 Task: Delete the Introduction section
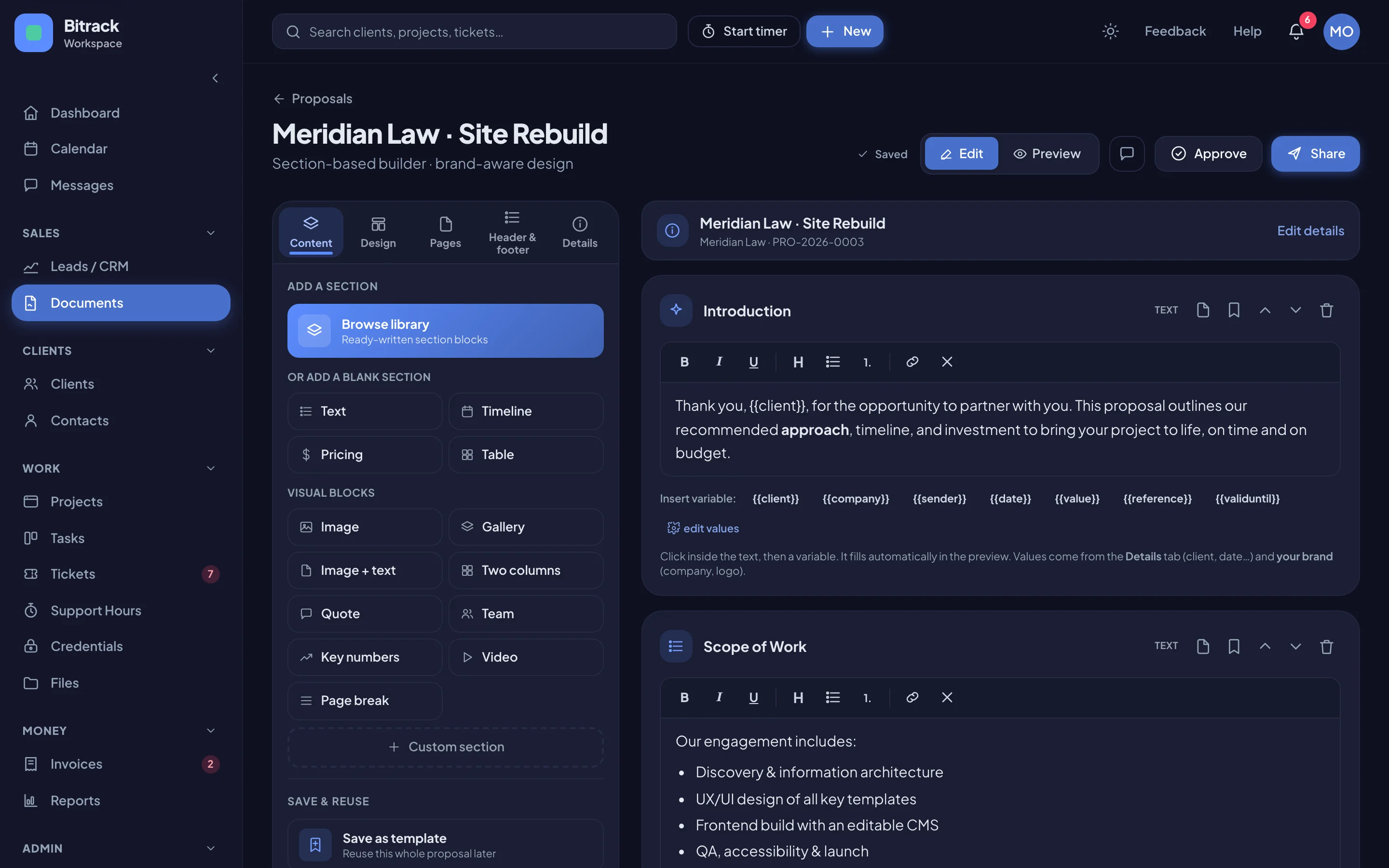[1326, 311]
